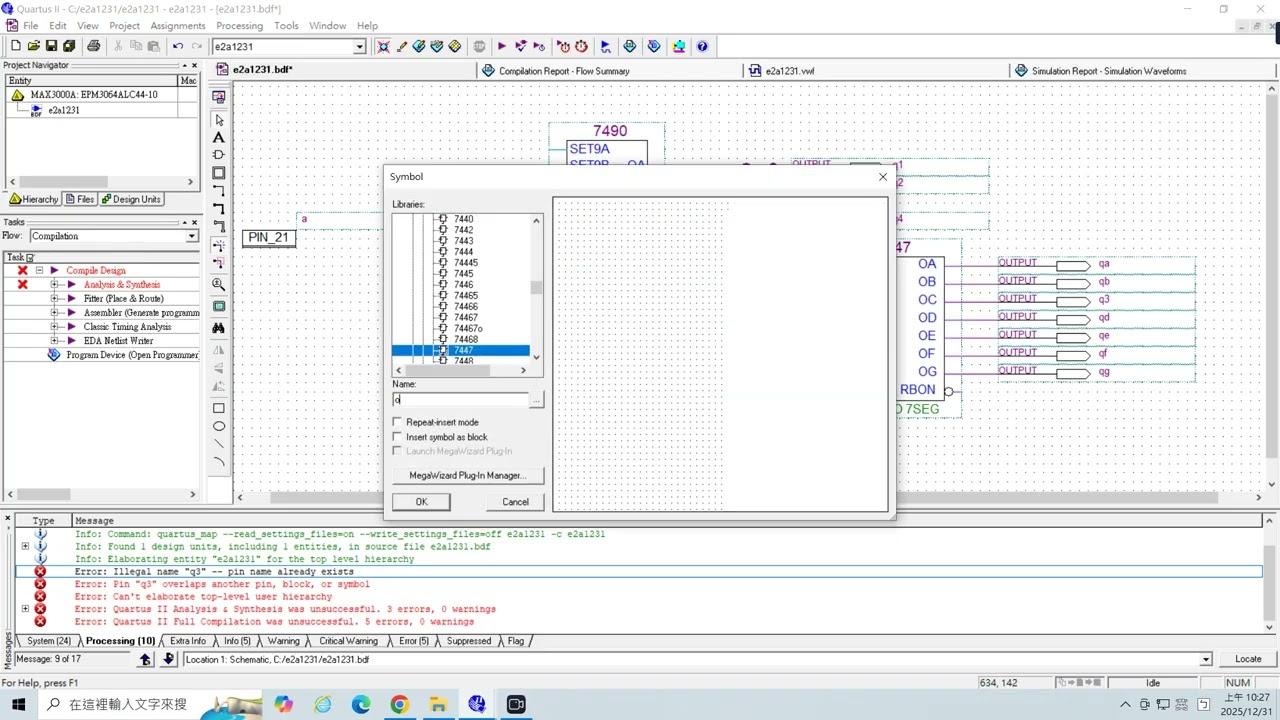Image resolution: width=1280 pixels, height=720 pixels.
Task: Click the Libraries list vertical scrollbar
Action: coord(537,290)
